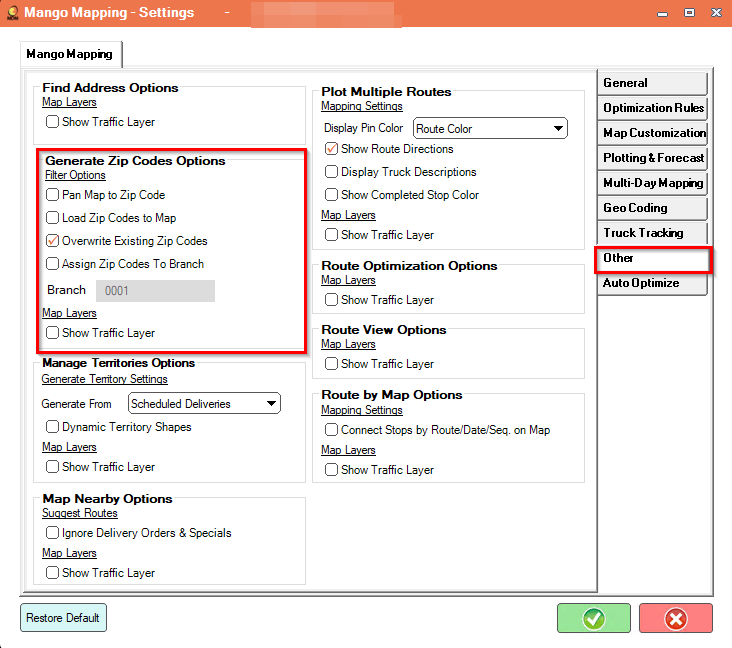
Task: Open the Display Pin Color dropdown
Action: 490,128
